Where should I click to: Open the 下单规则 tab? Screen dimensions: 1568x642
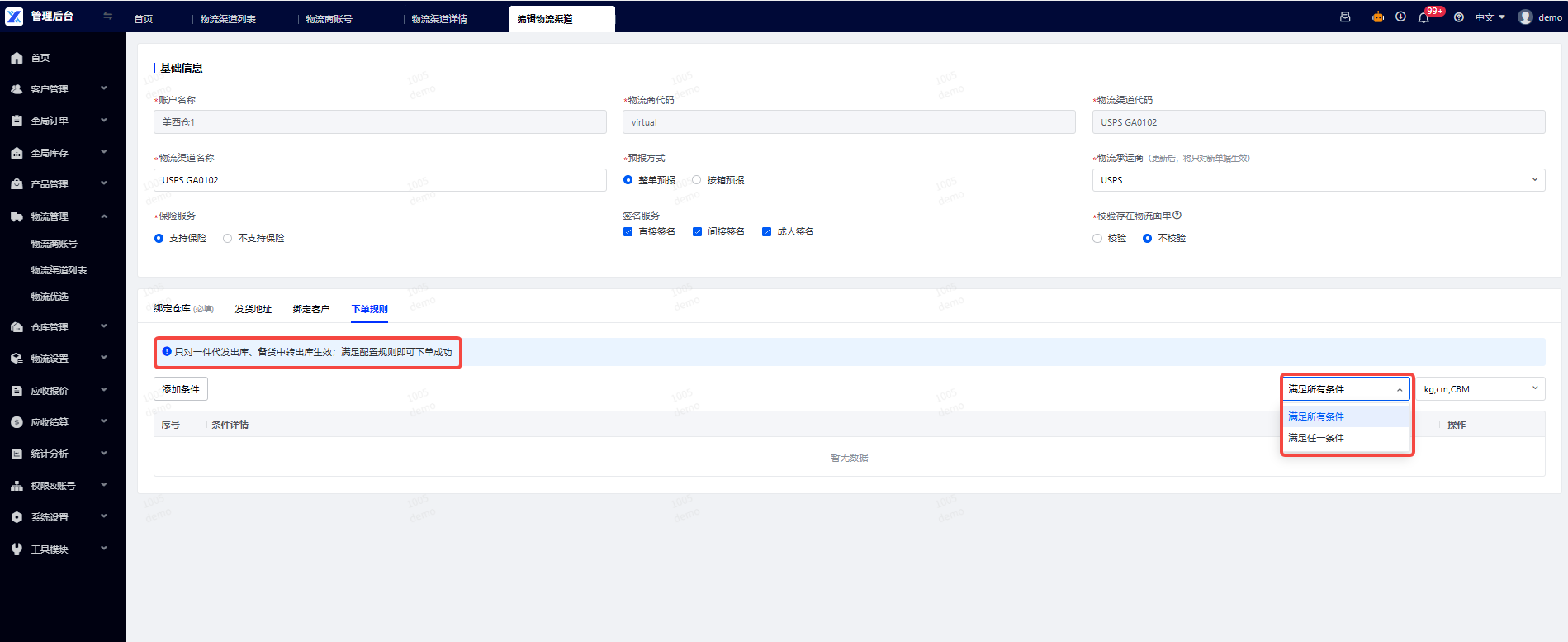click(370, 309)
